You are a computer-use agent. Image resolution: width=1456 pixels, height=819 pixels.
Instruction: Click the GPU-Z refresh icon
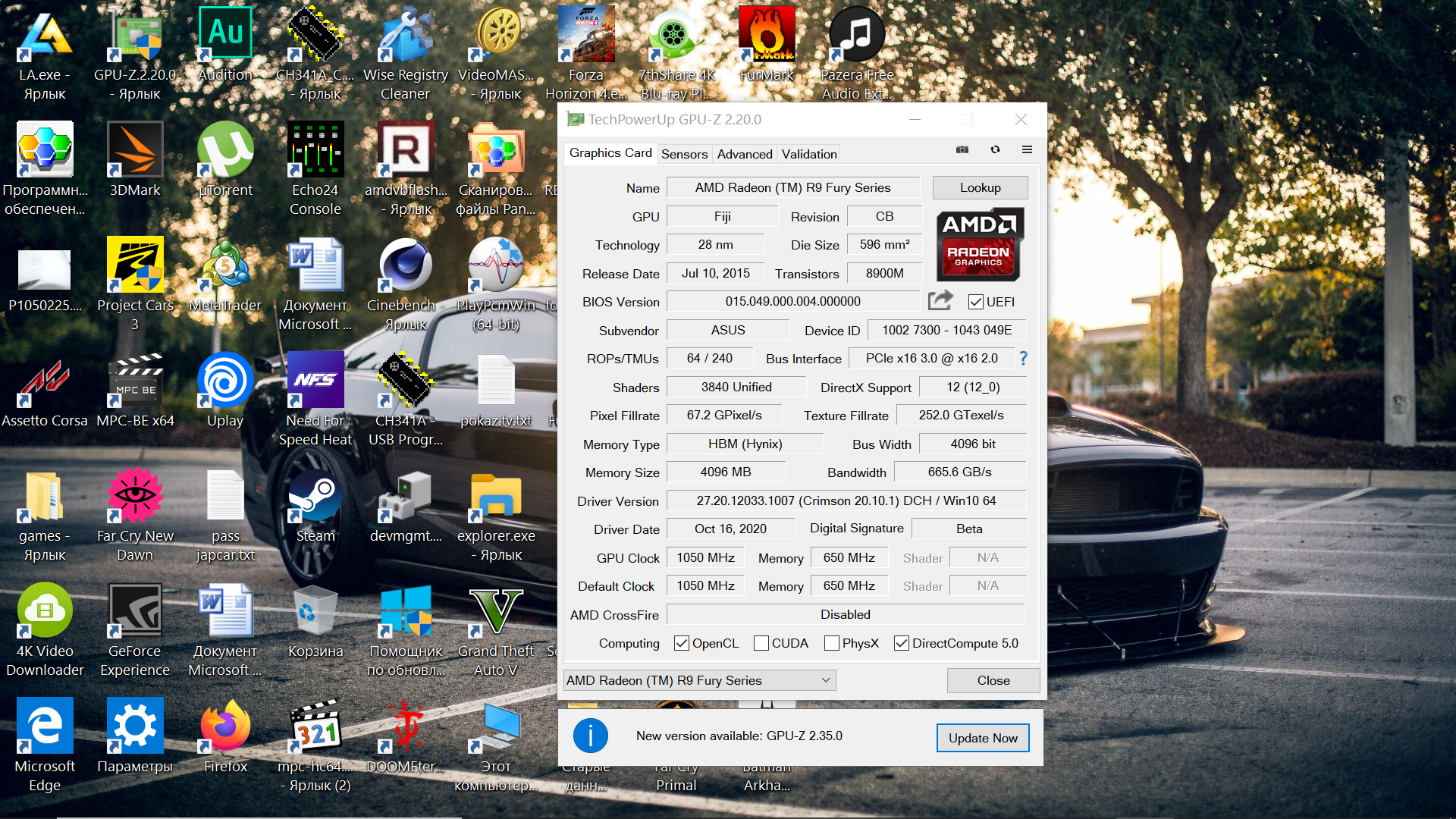coord(995,149)
